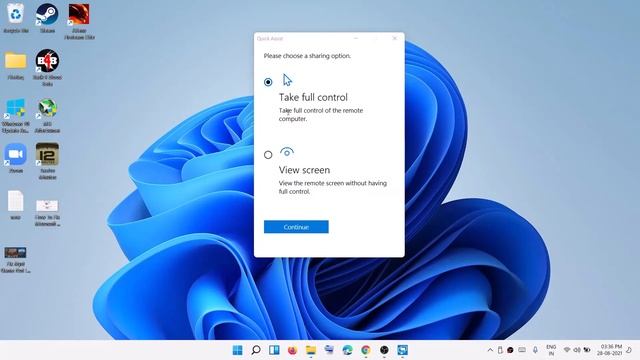Screen dimensions: 640x360
Task: Open the Windows Start menu
Action: 237,350
